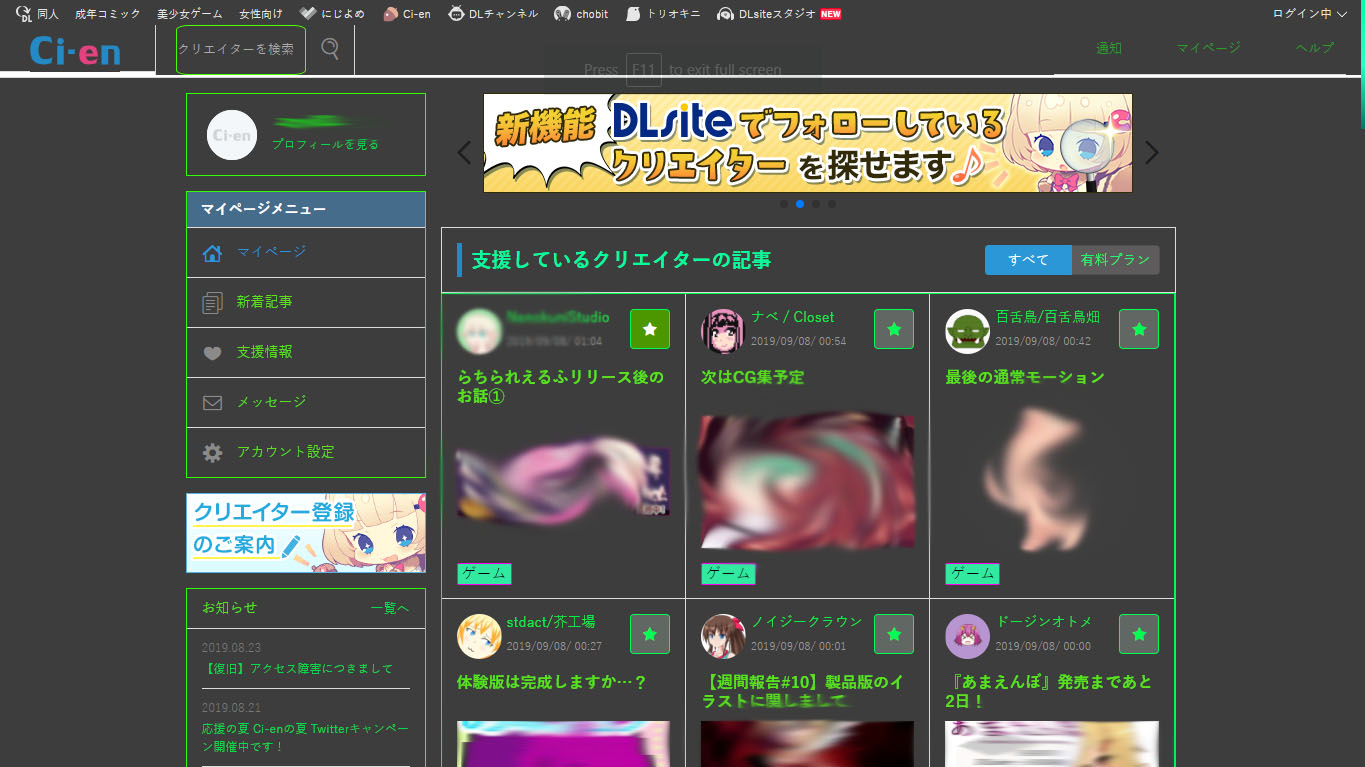This screenshot has width=1365, height=767.
Task: Open マイページ home icon in sidebar
Action: 212,253
